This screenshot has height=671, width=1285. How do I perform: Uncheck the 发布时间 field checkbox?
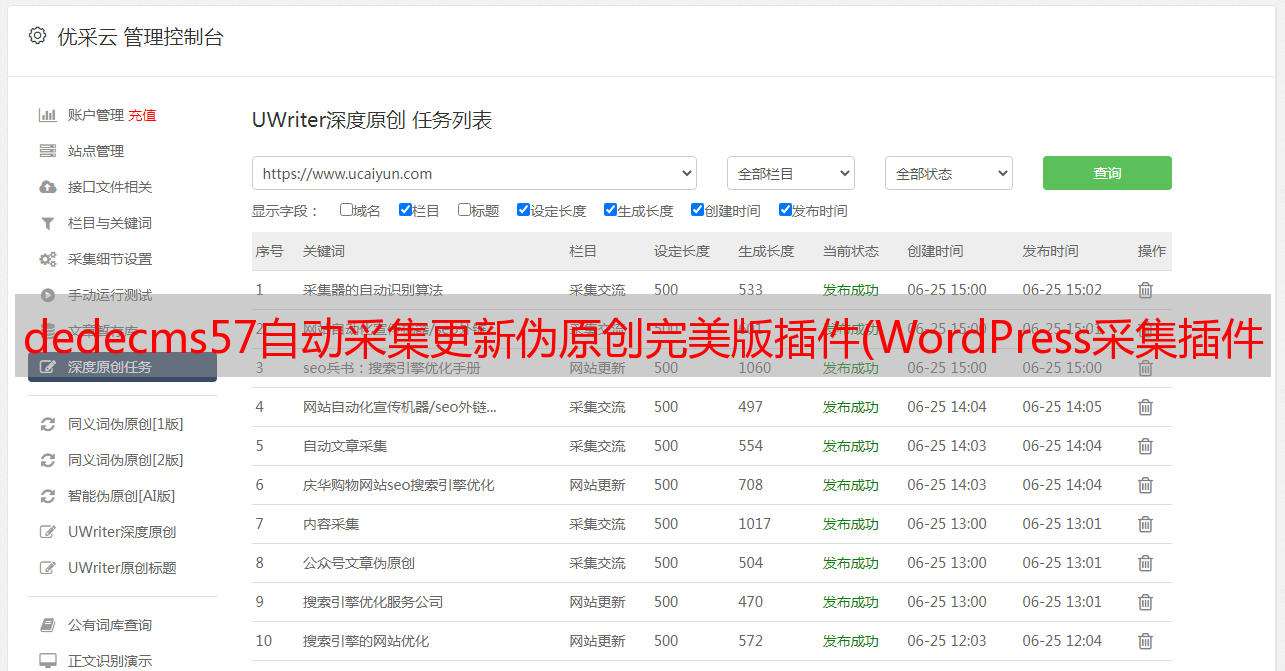click(785, 210)
